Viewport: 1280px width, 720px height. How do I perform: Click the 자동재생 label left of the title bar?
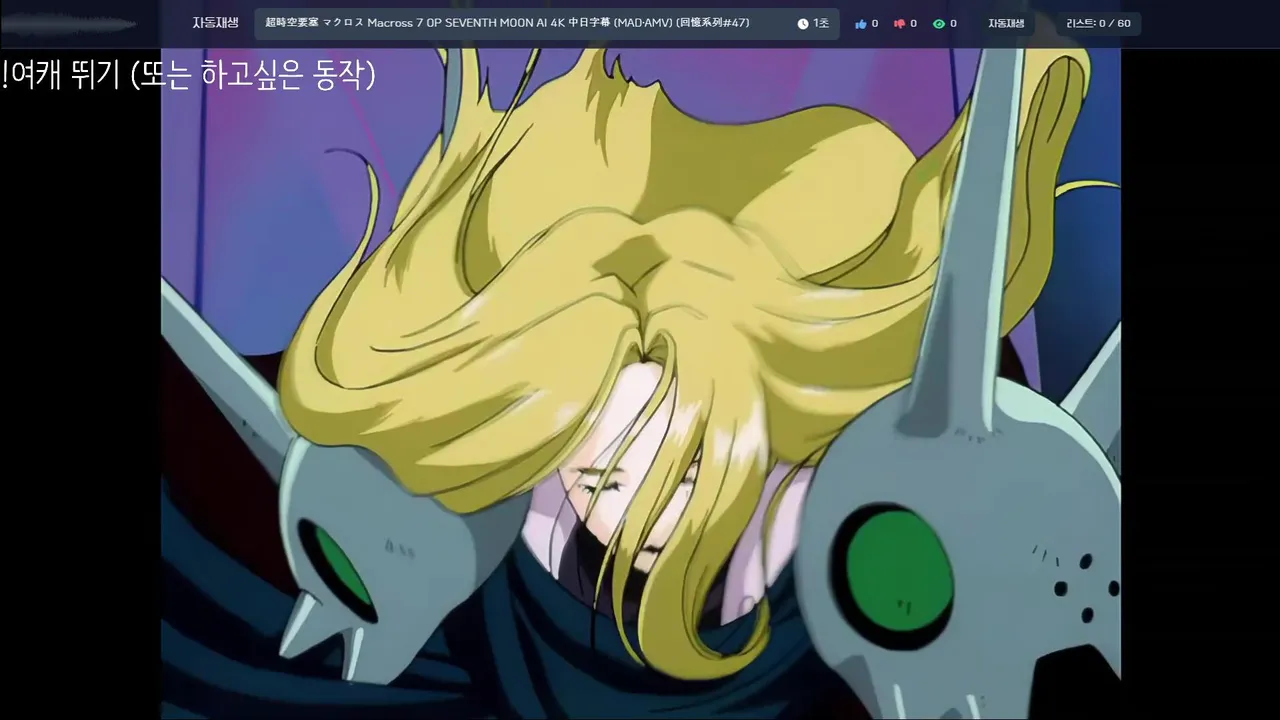click(x=215, y=23)
